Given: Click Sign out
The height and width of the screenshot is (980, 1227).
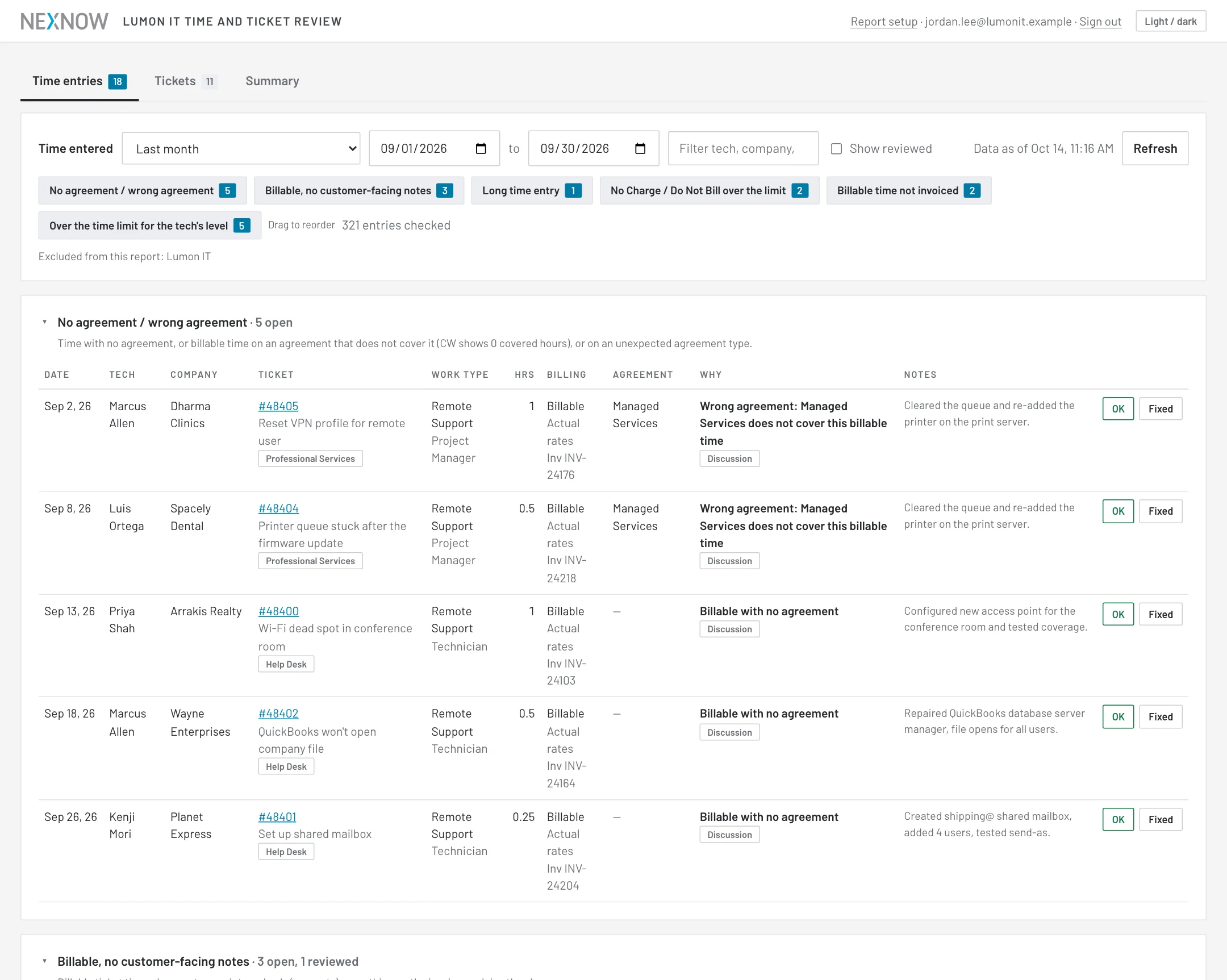Looking at the screenshot, I should click(x=1100, y=22).
